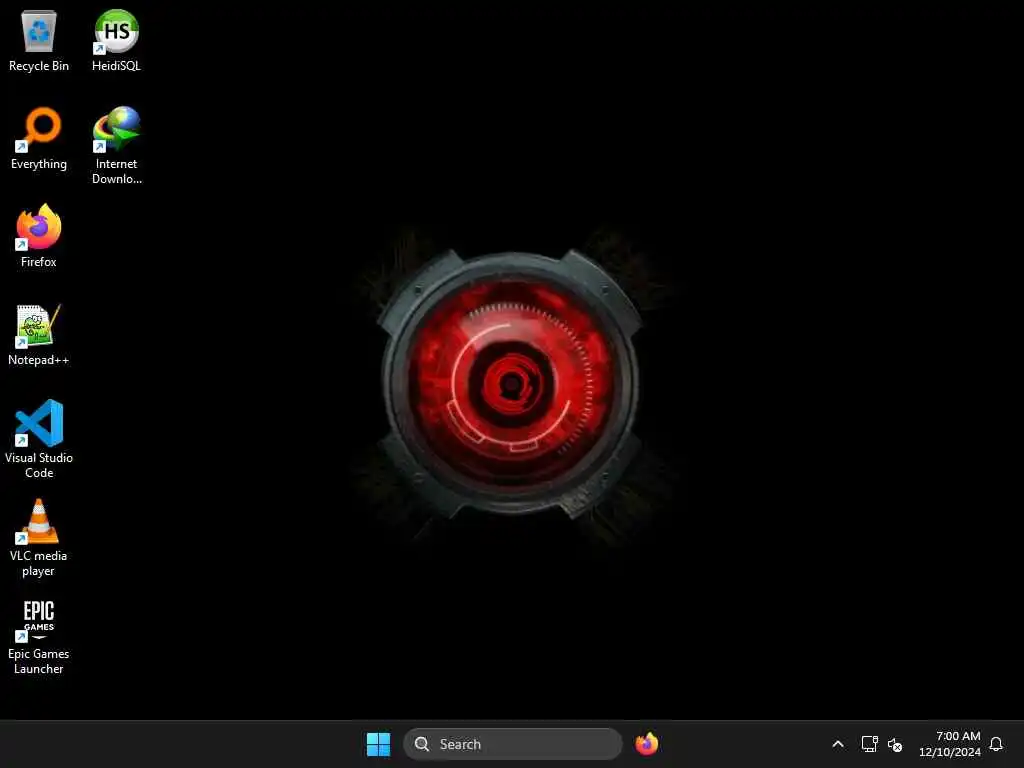Open the notifications bell
This screenshot has width=1024, height=768.
tap(996, 744)
